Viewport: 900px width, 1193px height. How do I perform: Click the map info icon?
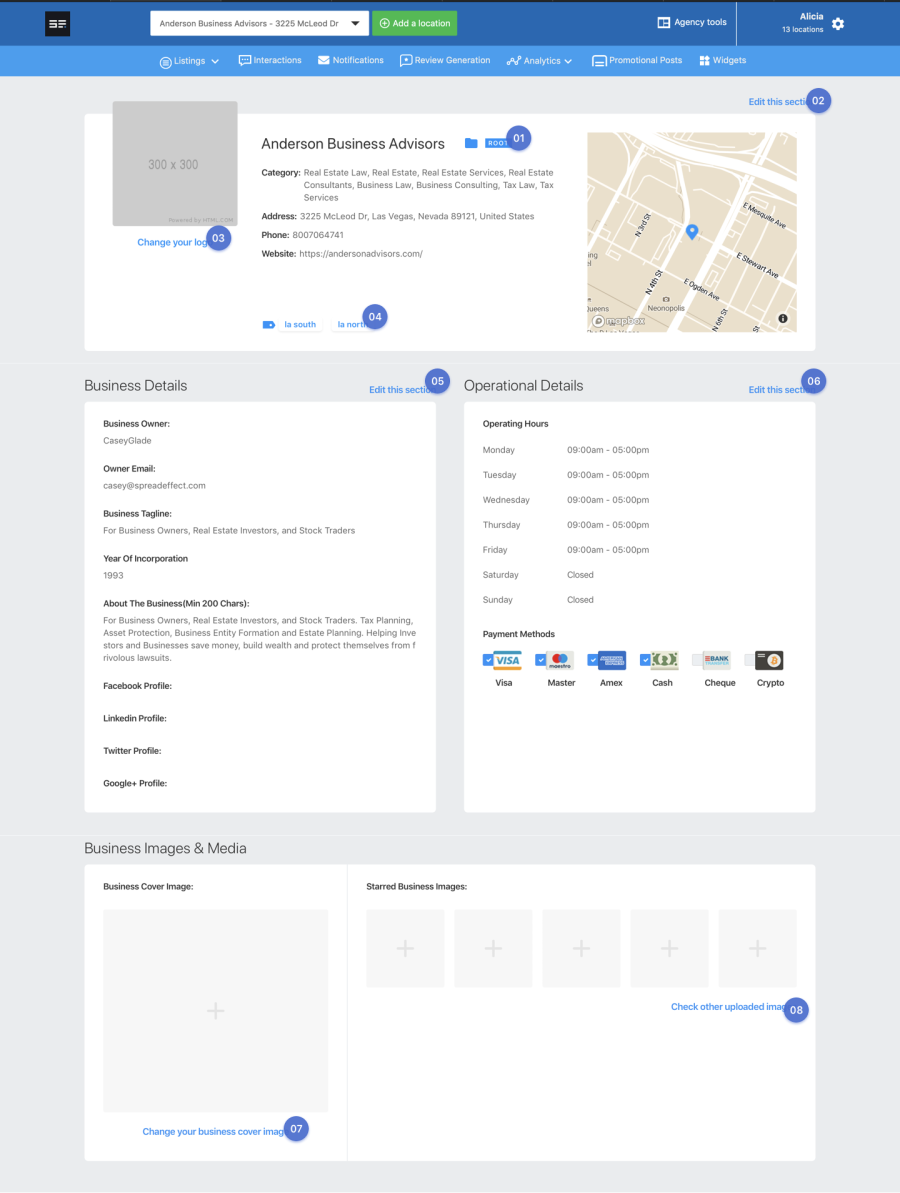coord(783,319)
